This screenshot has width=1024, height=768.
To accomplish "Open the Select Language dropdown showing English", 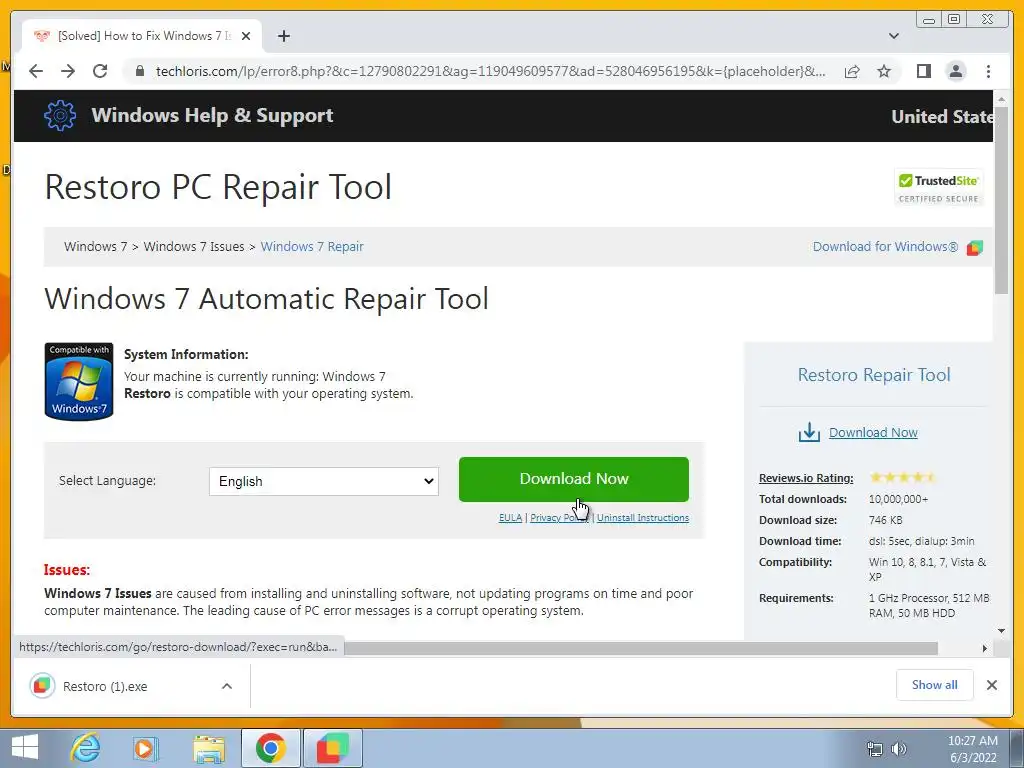I will tap(323, 481).
